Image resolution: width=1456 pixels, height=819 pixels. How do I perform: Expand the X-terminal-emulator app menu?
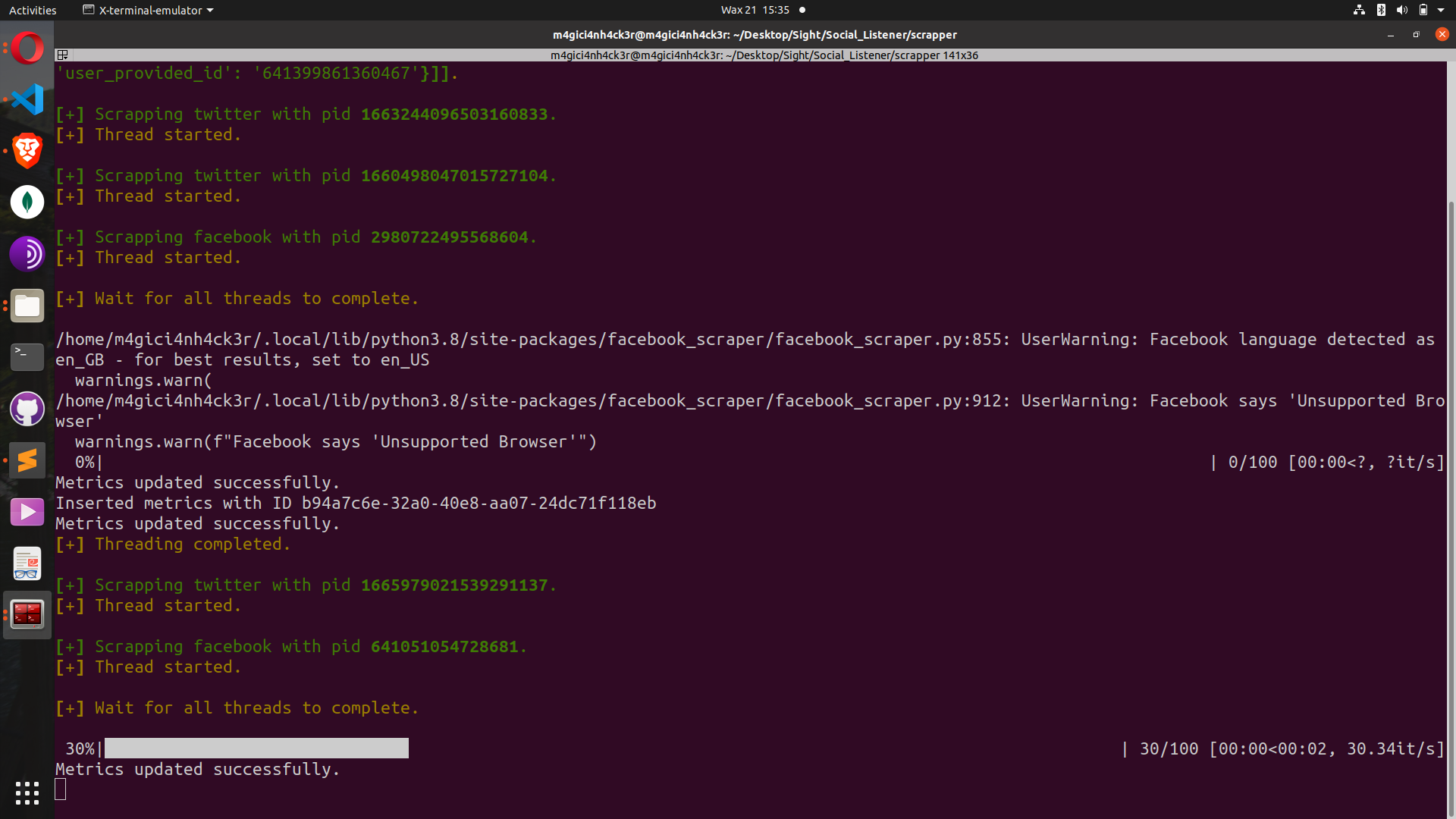click(x=149, y=10)
